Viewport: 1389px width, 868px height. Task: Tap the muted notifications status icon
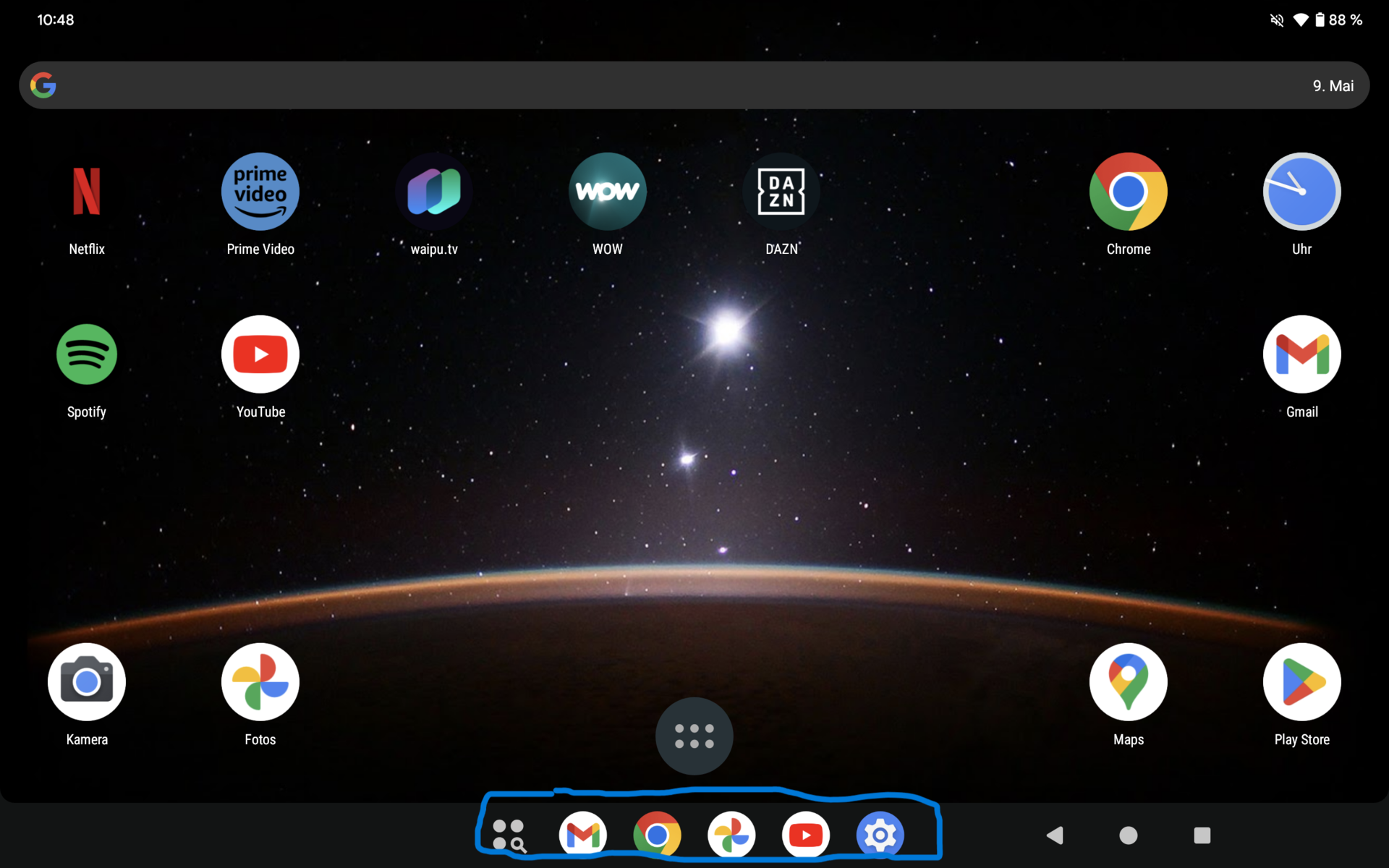pos(1277,20)
